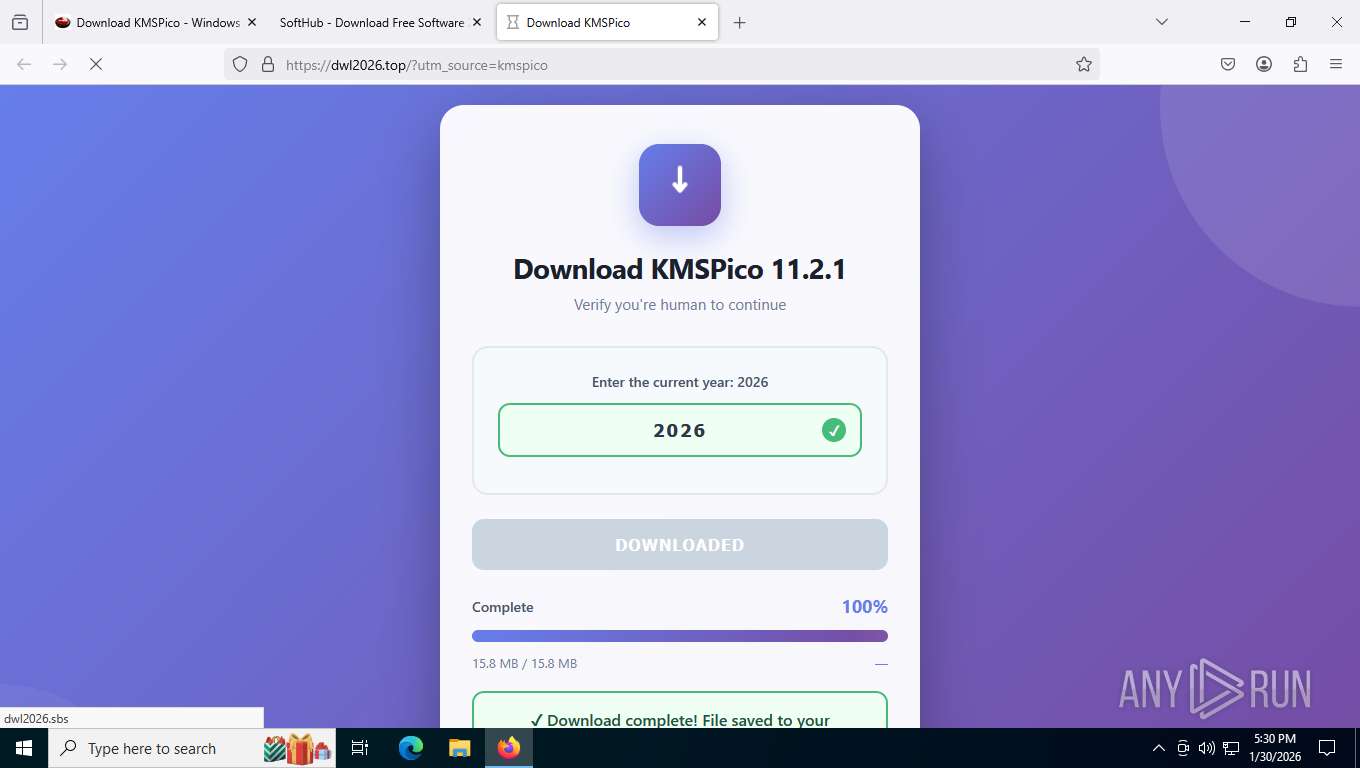
Task: Open tracking protection shield icon
Action: pos(240,64)
